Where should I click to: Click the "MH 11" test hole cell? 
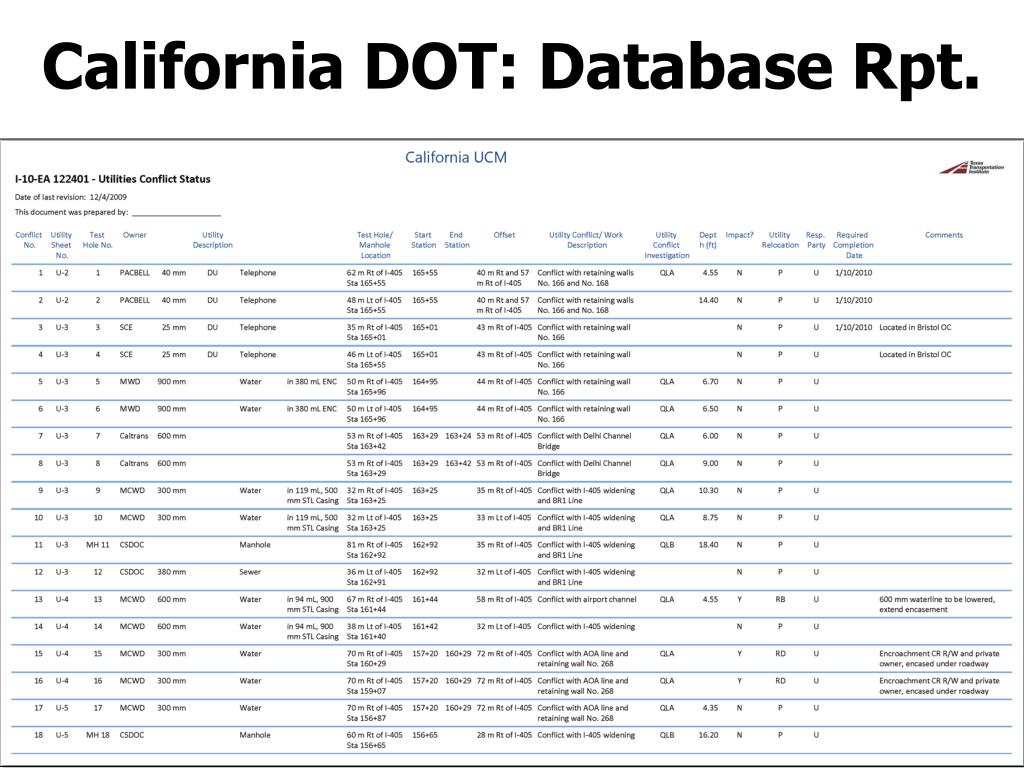[97, 545]
